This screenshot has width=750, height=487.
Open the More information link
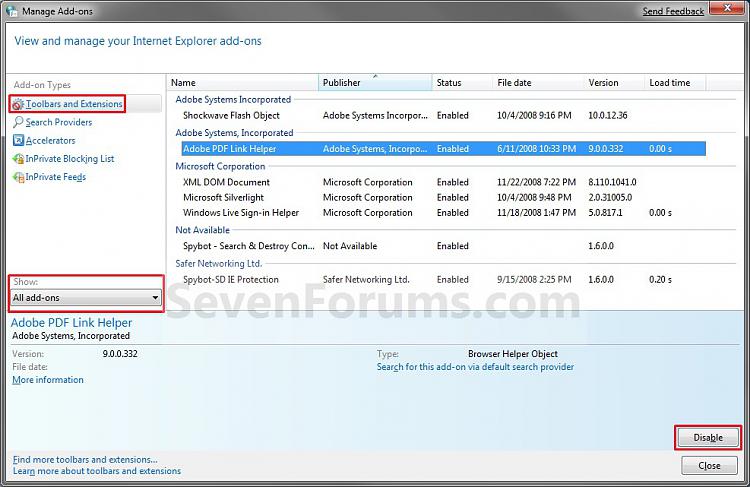click(x=48, y=380)
